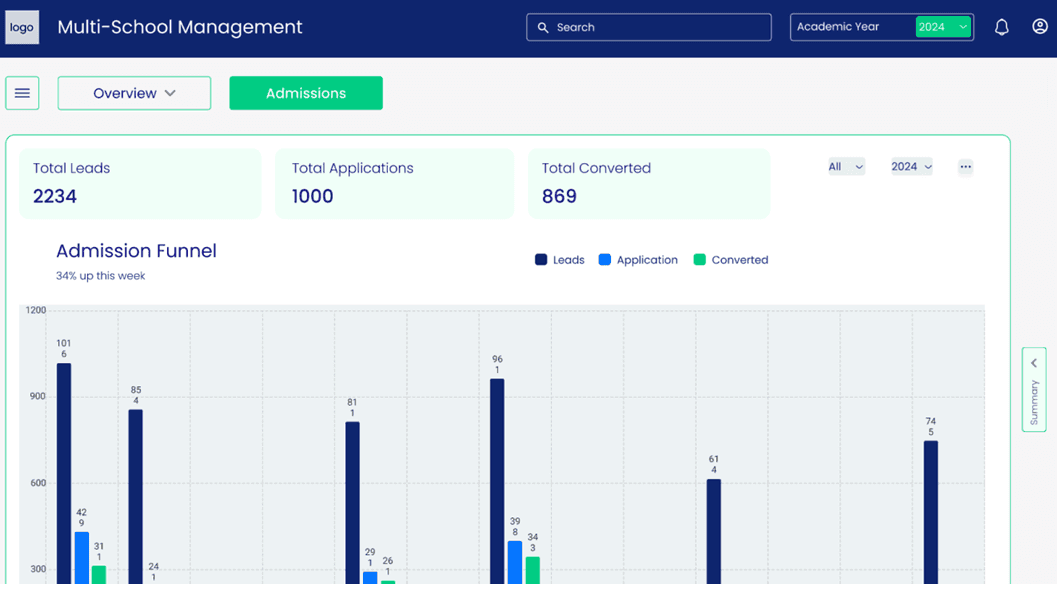Click the notification bell icon
Image resolution: width=1057 pixels, height=592 pixels.
coord(1002,27)
